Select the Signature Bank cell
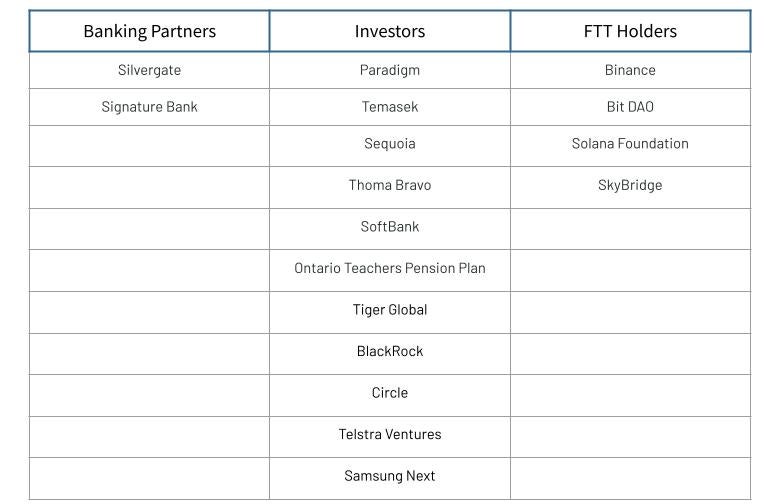The image size is (772, 504). [x=149, y=107]
